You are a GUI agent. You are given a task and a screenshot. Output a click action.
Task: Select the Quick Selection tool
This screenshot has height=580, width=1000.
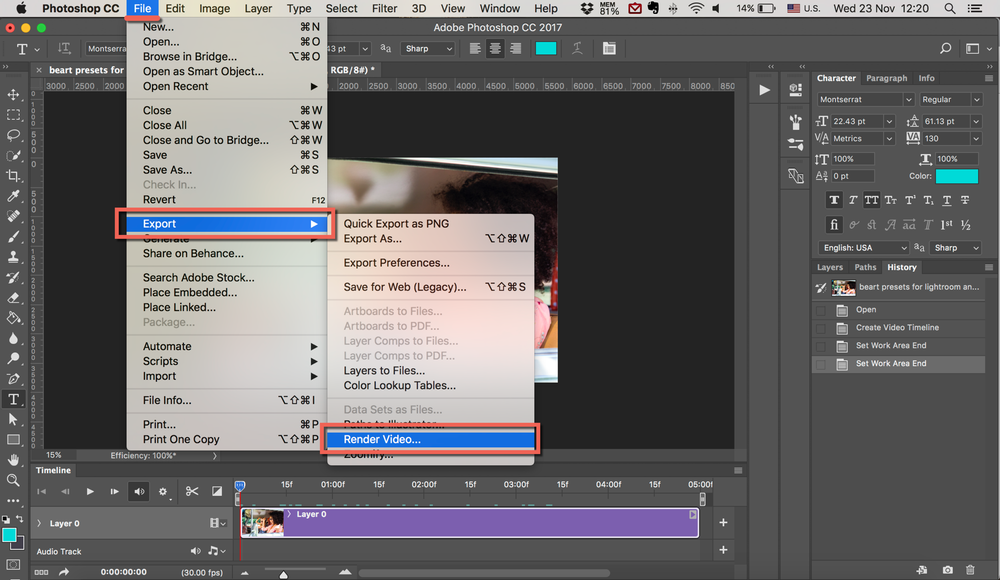[13, 156]
